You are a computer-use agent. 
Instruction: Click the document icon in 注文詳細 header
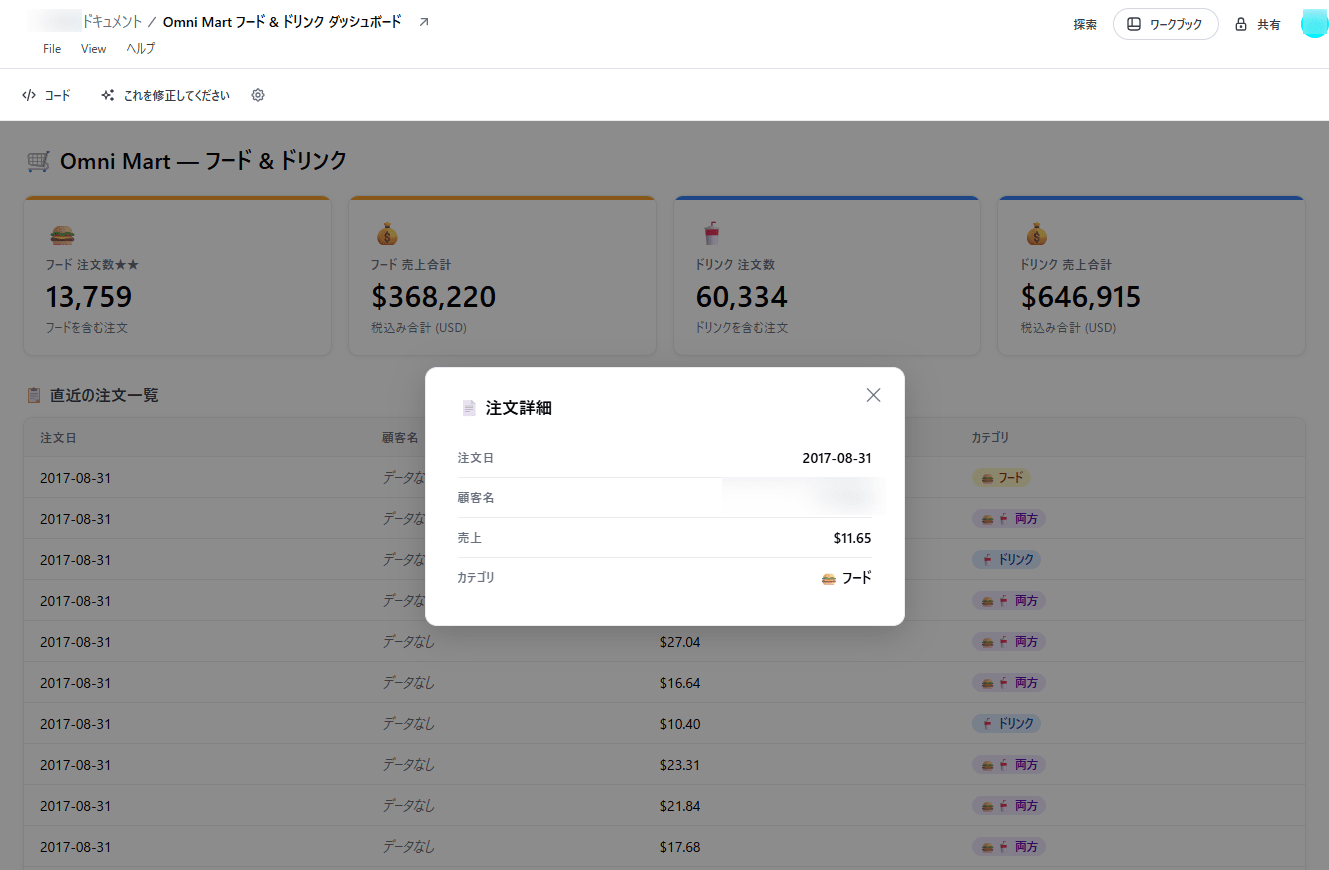(469, 408)
